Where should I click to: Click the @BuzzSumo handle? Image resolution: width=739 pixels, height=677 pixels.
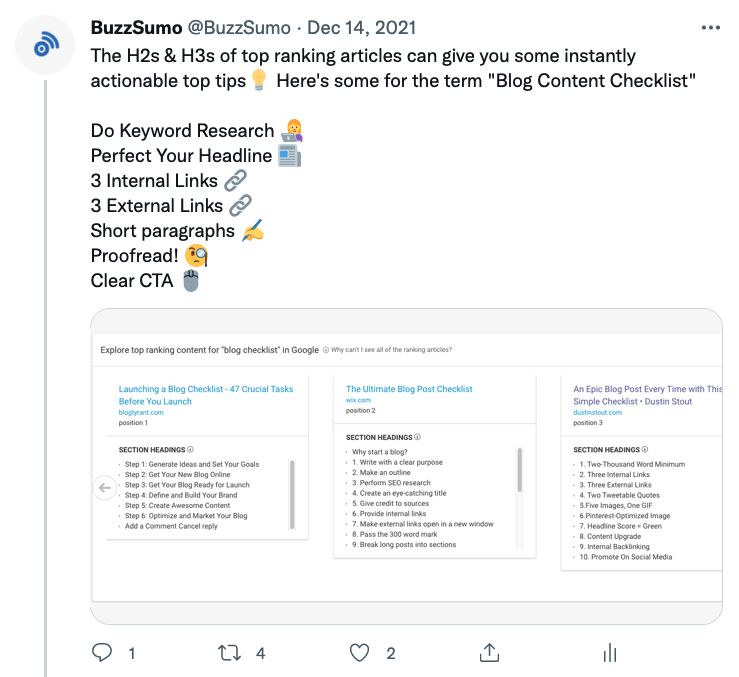[x=241, y=27]
